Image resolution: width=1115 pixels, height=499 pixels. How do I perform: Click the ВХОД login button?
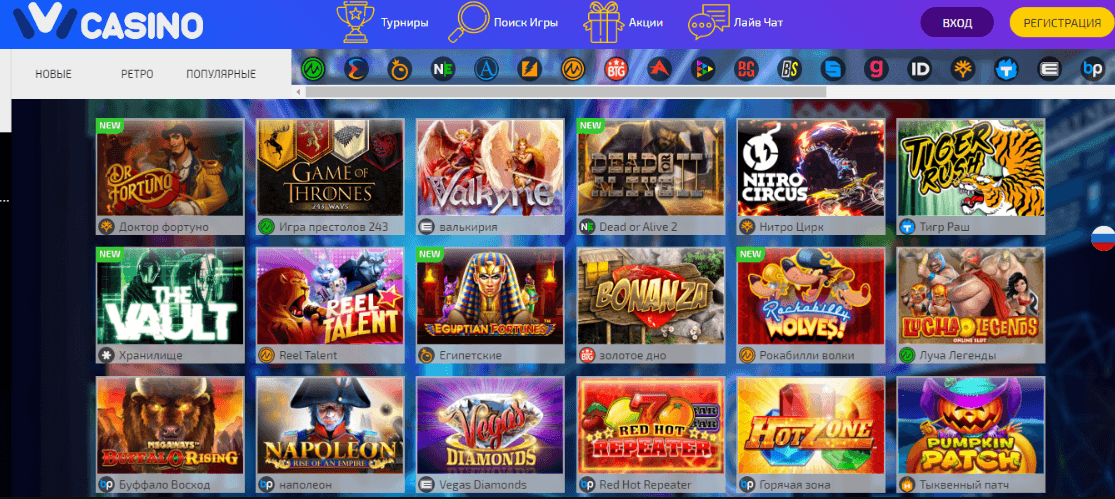pyautogui.click(x=957, y=23)
